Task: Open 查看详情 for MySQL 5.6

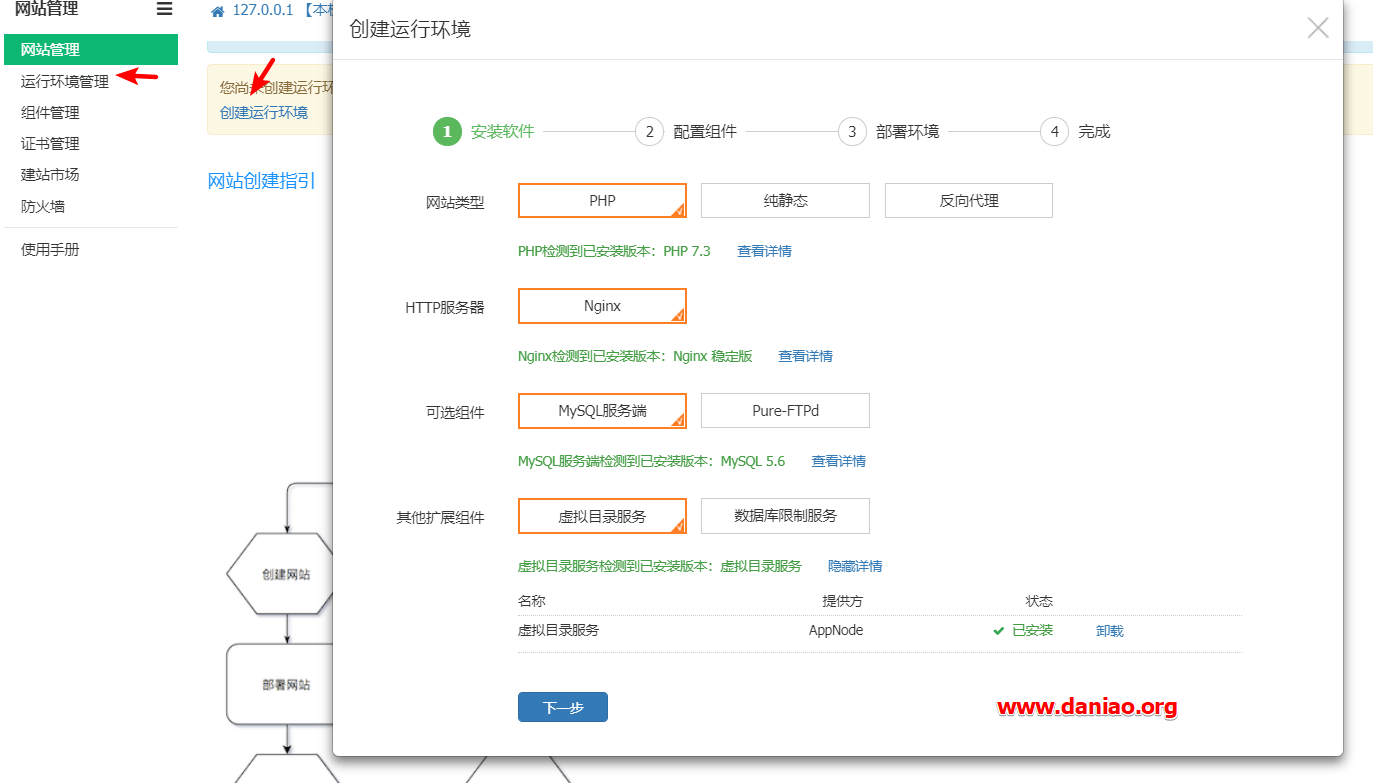Action: coord(838,461)
